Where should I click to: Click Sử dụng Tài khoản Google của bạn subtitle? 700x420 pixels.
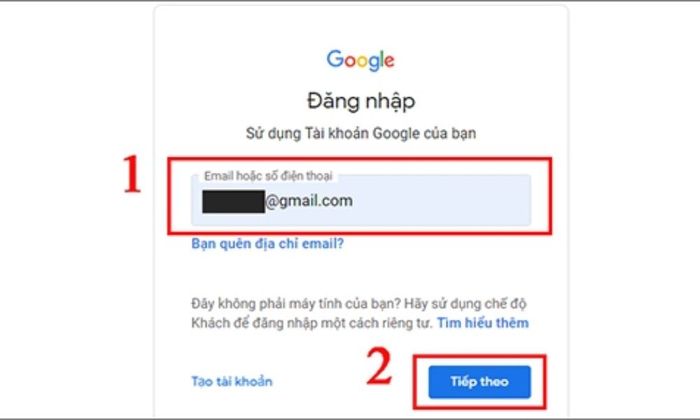(361, 133)
